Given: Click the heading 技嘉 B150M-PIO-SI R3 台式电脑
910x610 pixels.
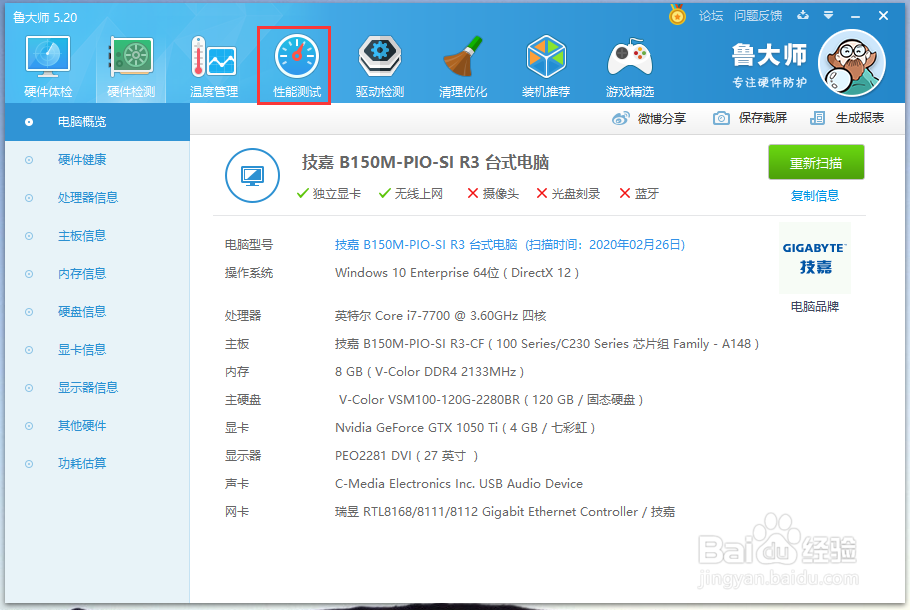Looking at the screenshot, I should coord(425,163).
